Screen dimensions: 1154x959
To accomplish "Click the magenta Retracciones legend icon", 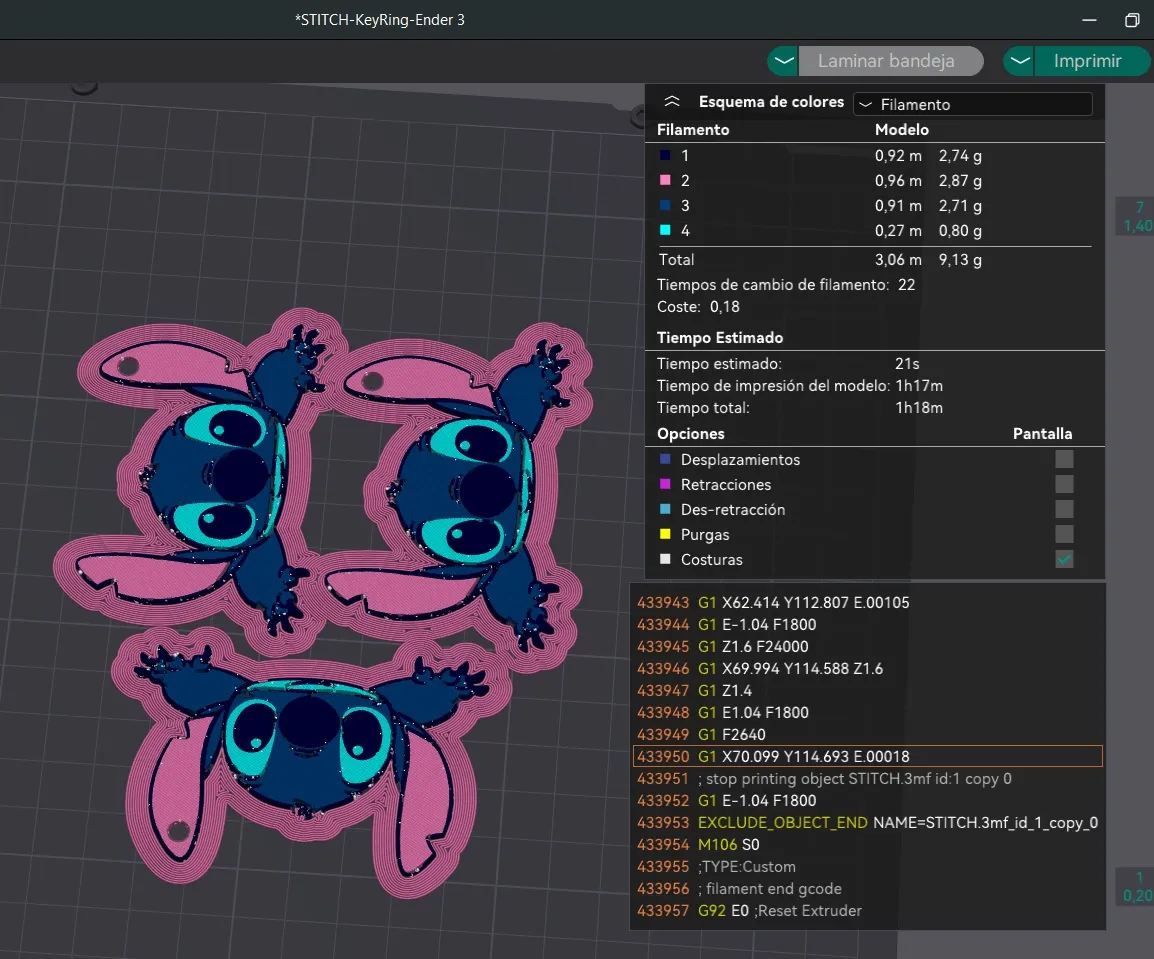I will point(665,485).
